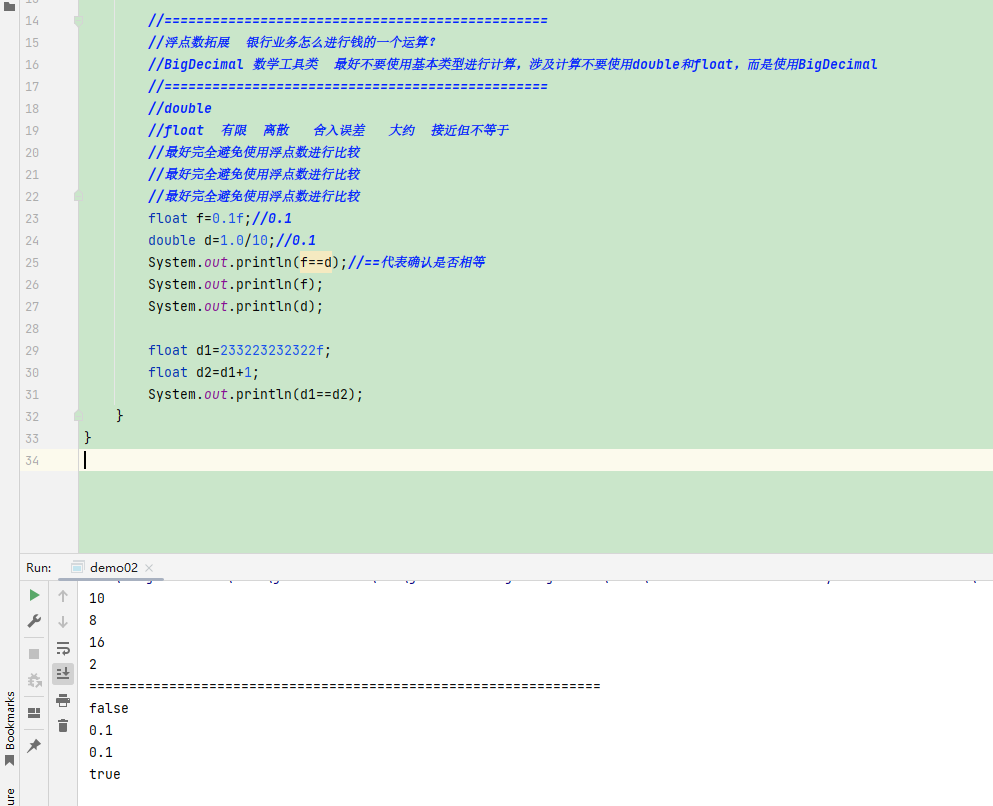This screenshot has width=993, height=806.
Task: Click 'System.out.println(d);' line
Action: pyautogui.click(x=236, y=306)
